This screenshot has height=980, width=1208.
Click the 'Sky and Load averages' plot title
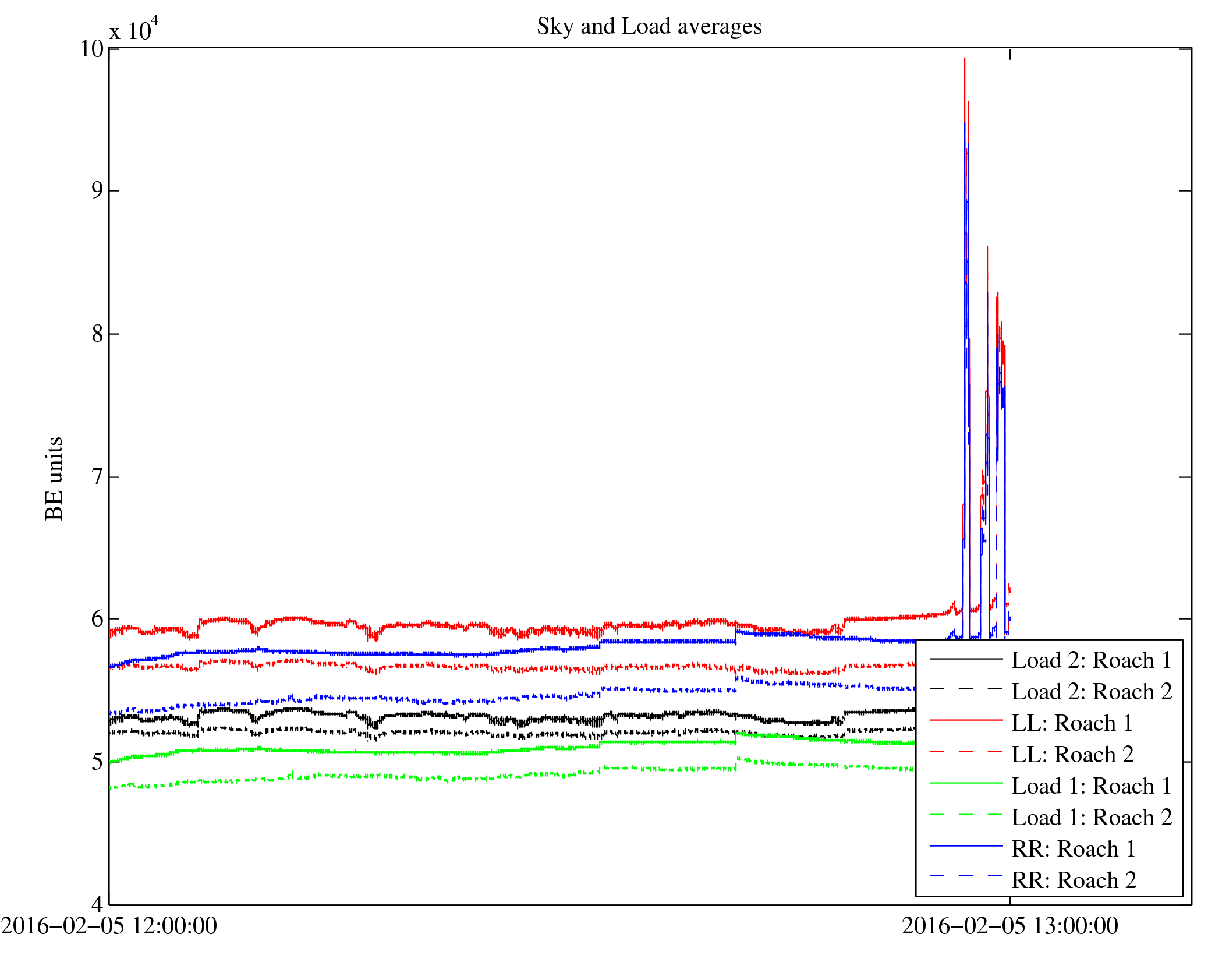pos(649,27)
